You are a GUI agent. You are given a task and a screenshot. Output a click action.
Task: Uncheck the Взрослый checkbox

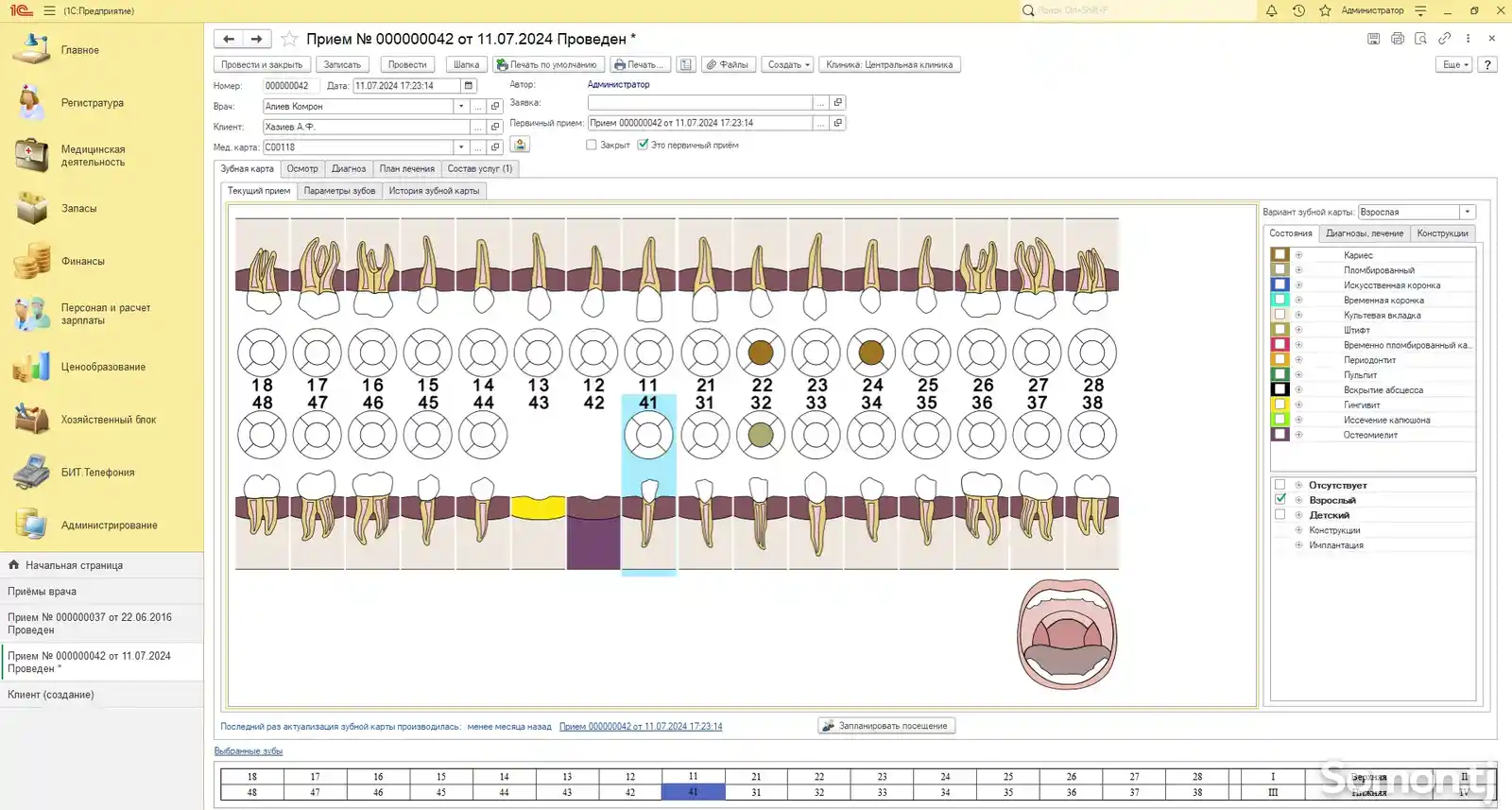point(1280,499)
